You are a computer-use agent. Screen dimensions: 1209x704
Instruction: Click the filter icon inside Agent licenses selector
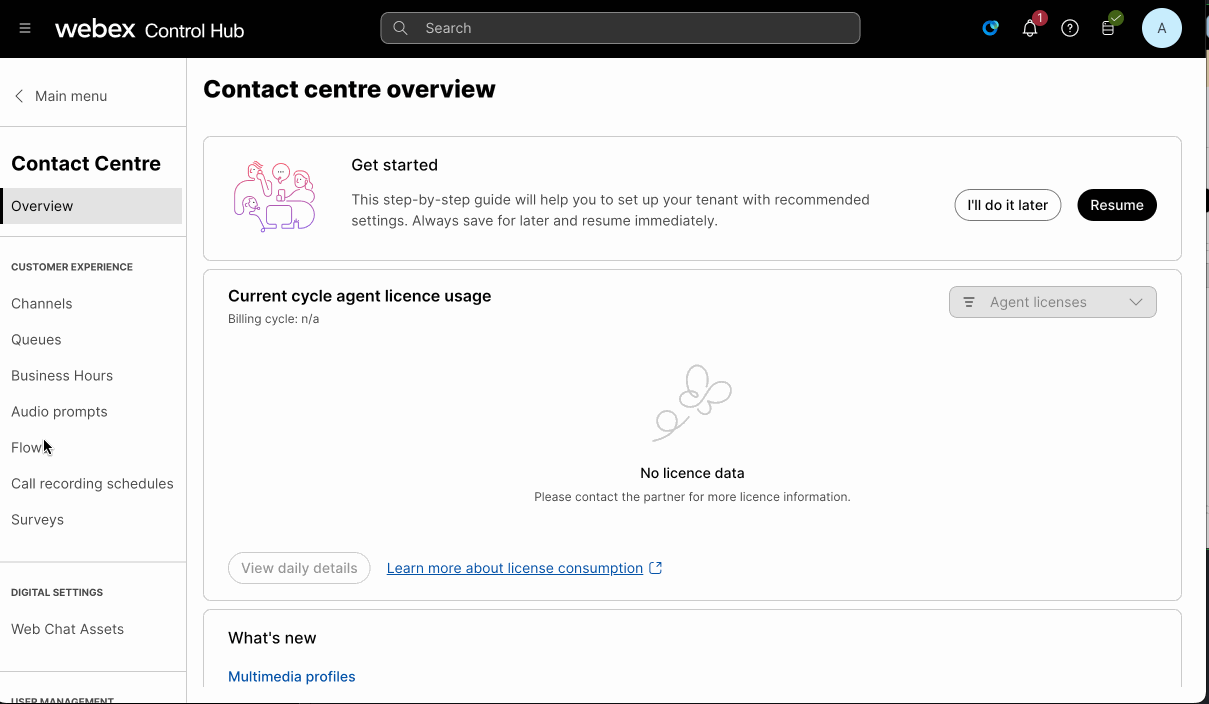(x=968, y=302)
